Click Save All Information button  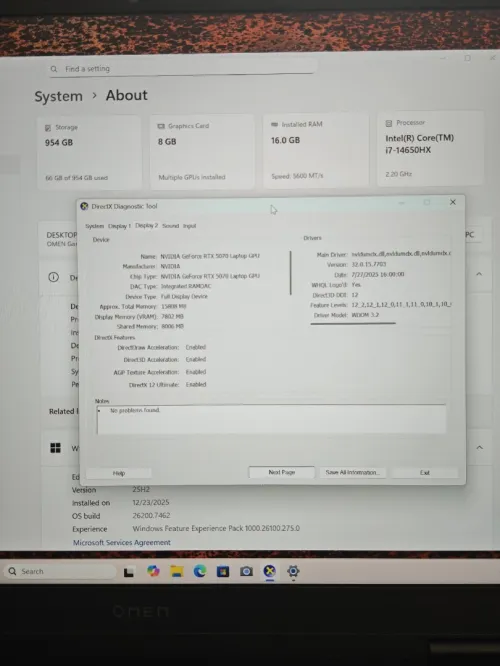[353, 472]
